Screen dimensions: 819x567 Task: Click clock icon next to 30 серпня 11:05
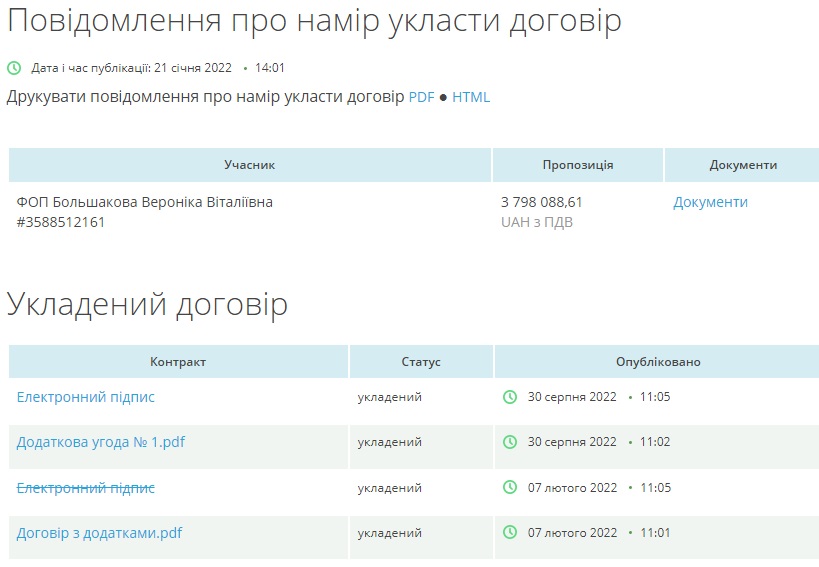tap(510, 397)
